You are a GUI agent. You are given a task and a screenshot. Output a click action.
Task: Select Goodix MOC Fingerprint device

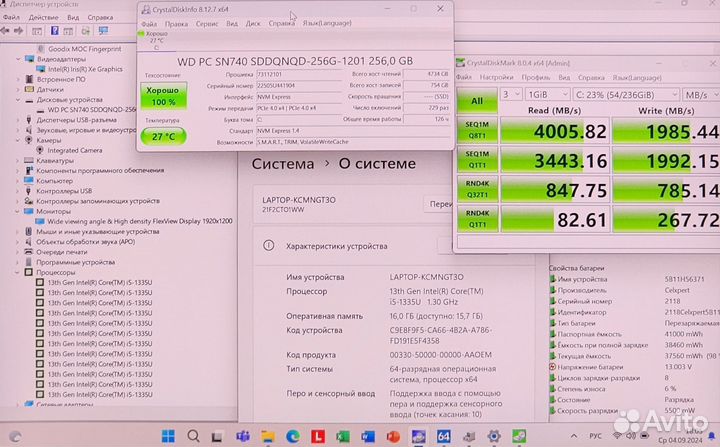point(85,49)
